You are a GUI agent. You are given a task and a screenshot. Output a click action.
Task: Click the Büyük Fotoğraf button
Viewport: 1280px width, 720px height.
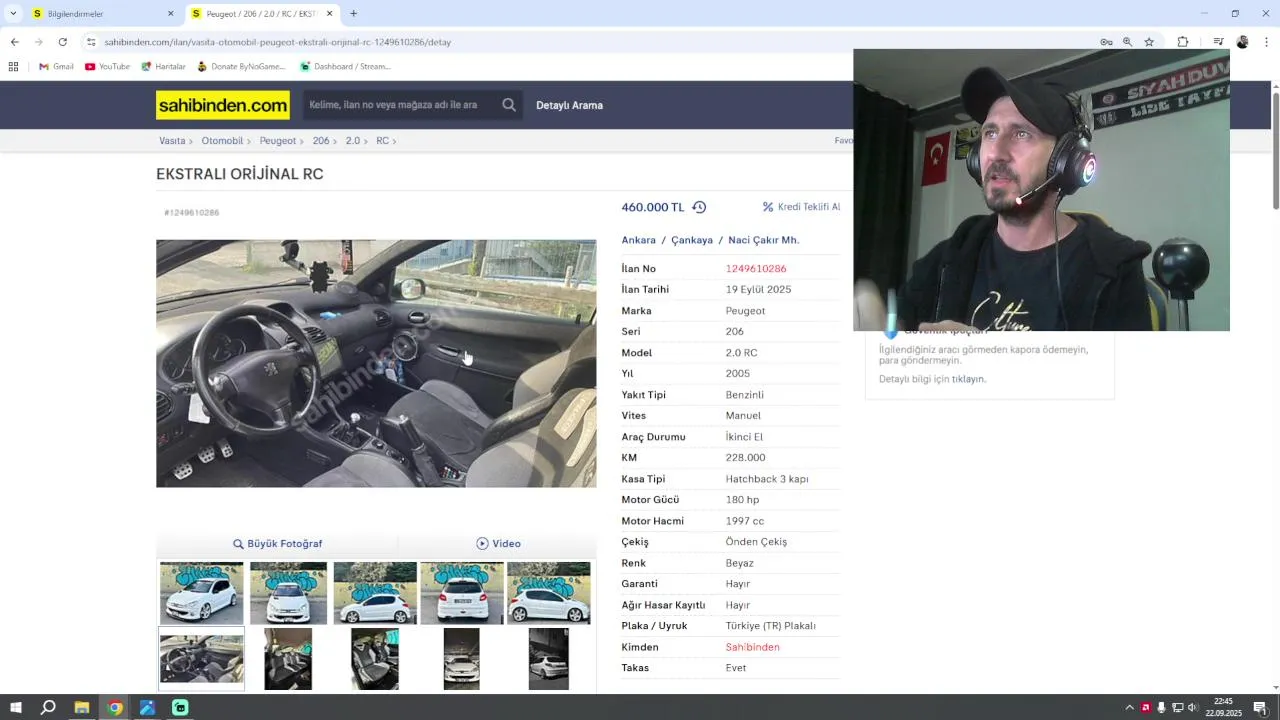click(277, 544)
